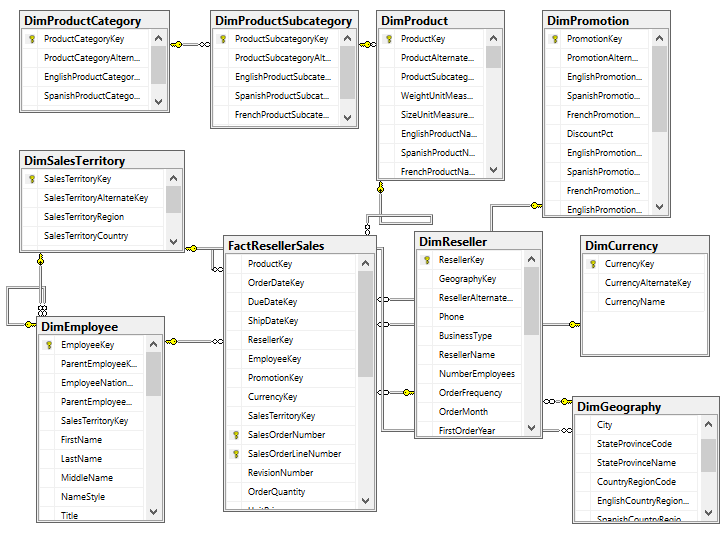The height and width of the screenshot is (534, 728).
Task: Click scroll up arrow in DimReseller table
Action: coord(532,259)
